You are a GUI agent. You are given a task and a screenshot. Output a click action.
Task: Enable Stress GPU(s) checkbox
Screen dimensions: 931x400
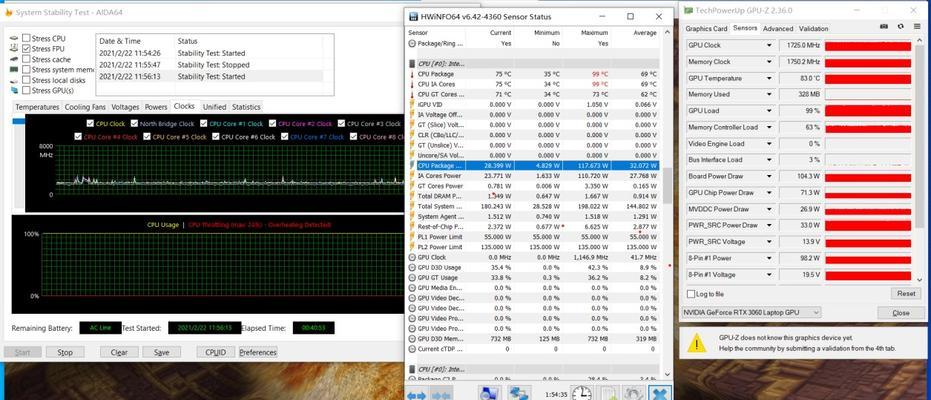click(26, 90)
